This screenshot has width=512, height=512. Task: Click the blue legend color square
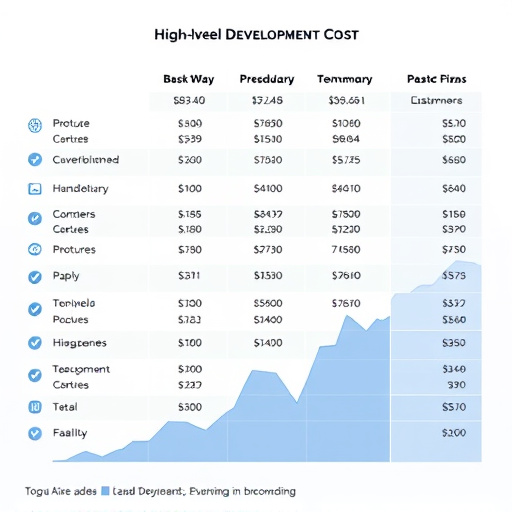point(105,491)
